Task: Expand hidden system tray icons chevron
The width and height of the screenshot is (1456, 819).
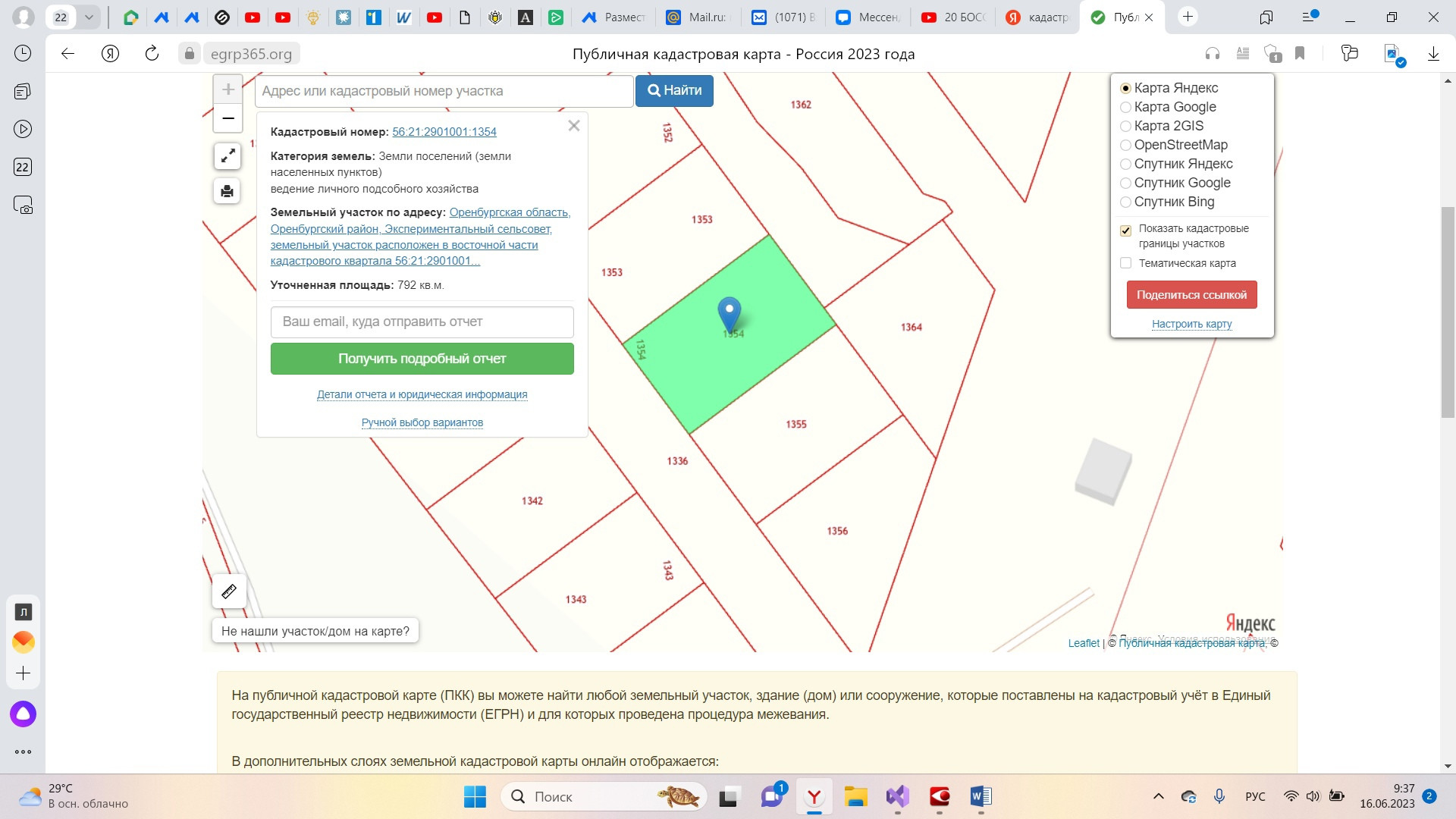Action: point(1158,796)
